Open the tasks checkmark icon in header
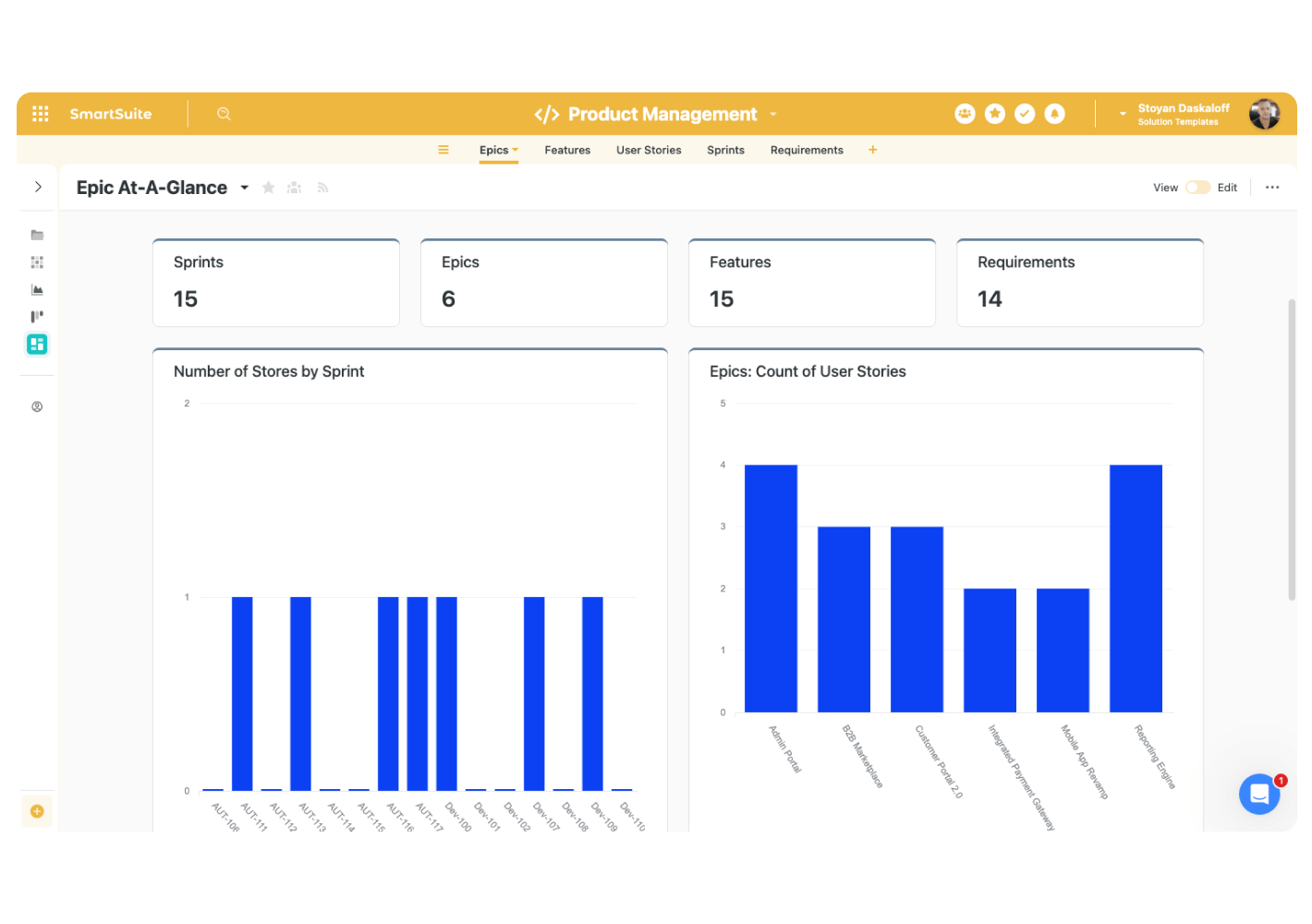 click(1025, 114)
